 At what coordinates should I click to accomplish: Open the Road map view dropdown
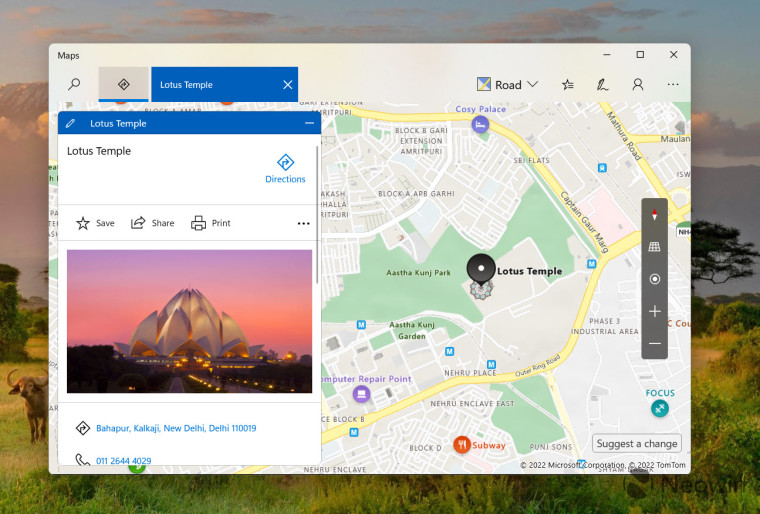coord(507,84)
